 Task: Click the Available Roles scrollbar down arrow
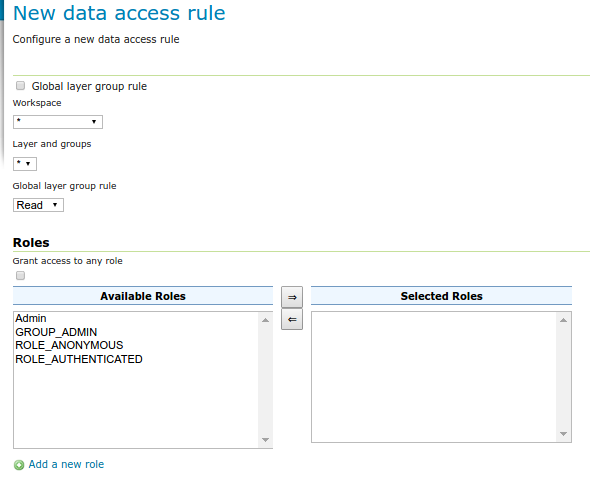tap(265, 440)
